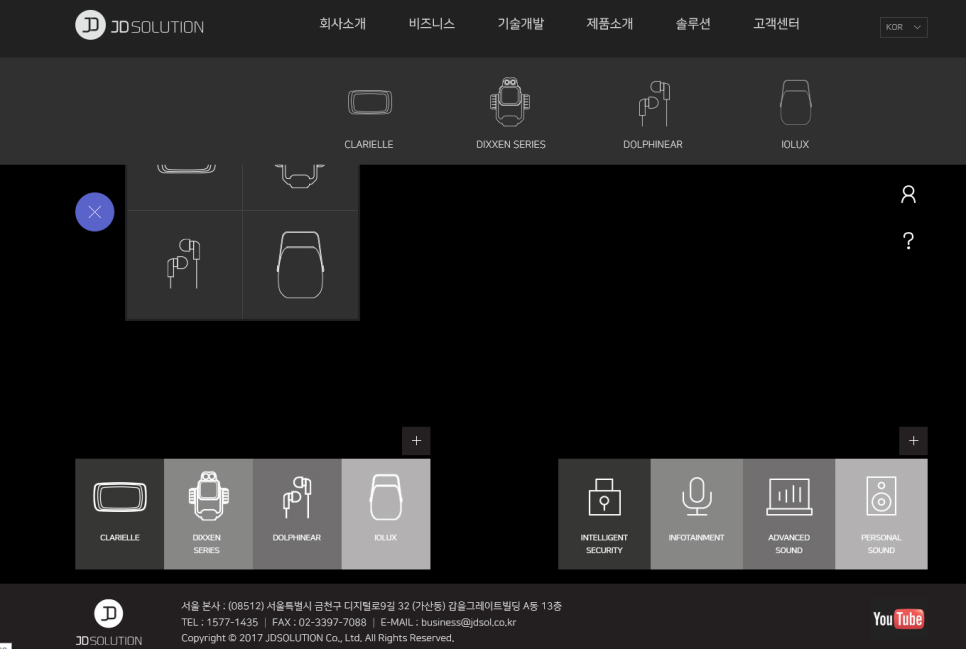Open the CLARIELLE tile in the bottom row
Image resolution: width=966 pixels, height=649 pixels.
[120, 513]
